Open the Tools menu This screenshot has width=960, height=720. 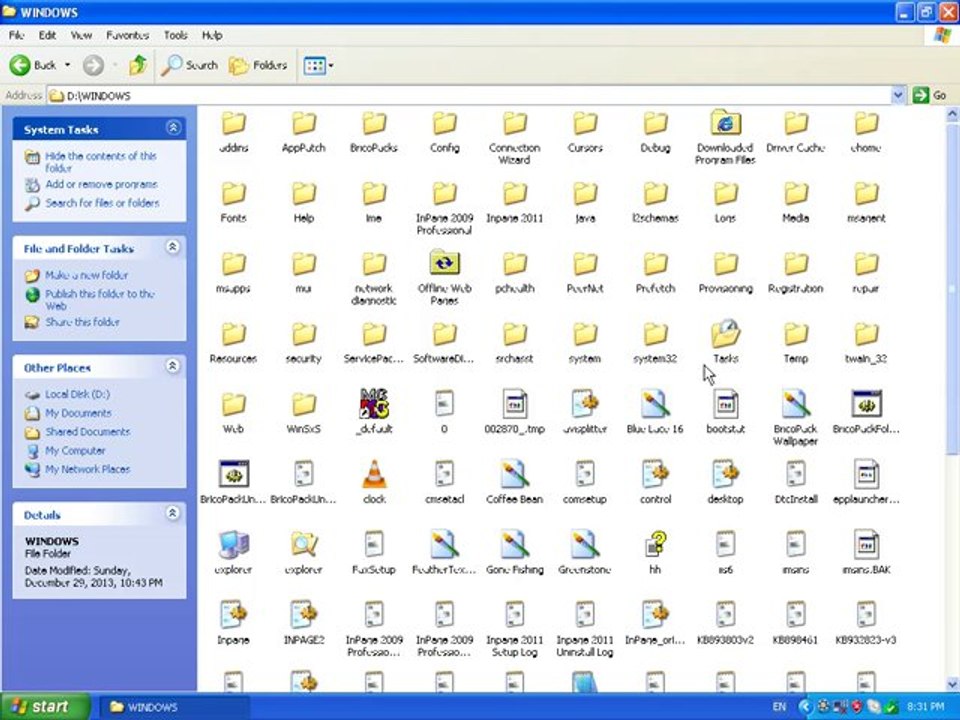[x=176, y=36]
